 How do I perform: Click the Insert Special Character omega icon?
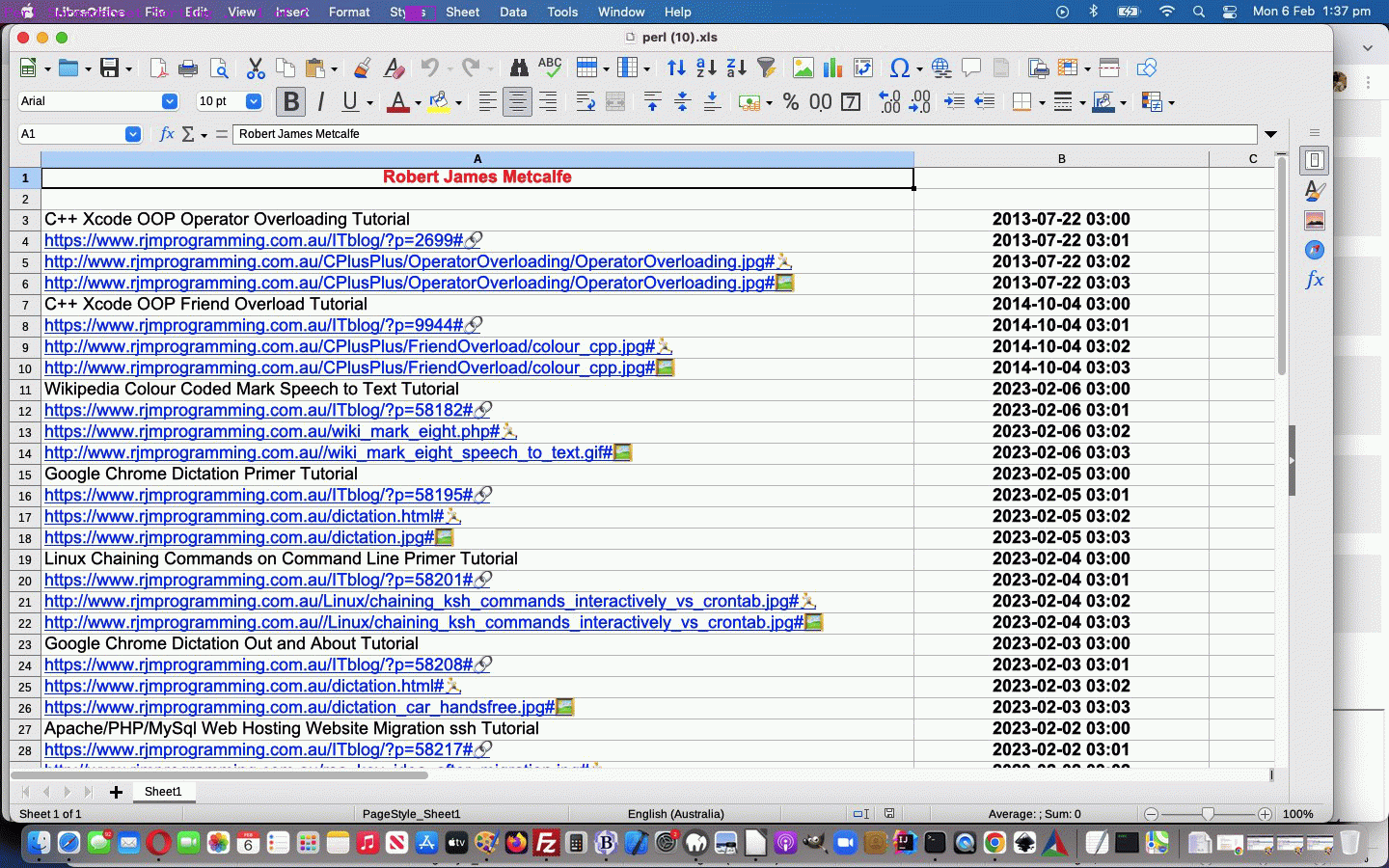point(901,68)
